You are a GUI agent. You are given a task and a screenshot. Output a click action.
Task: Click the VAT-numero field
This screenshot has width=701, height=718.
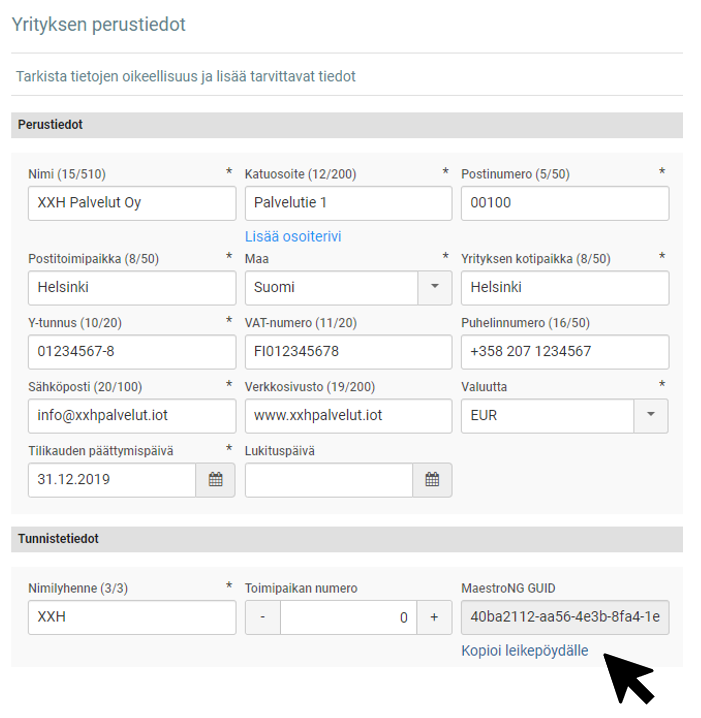348,352
